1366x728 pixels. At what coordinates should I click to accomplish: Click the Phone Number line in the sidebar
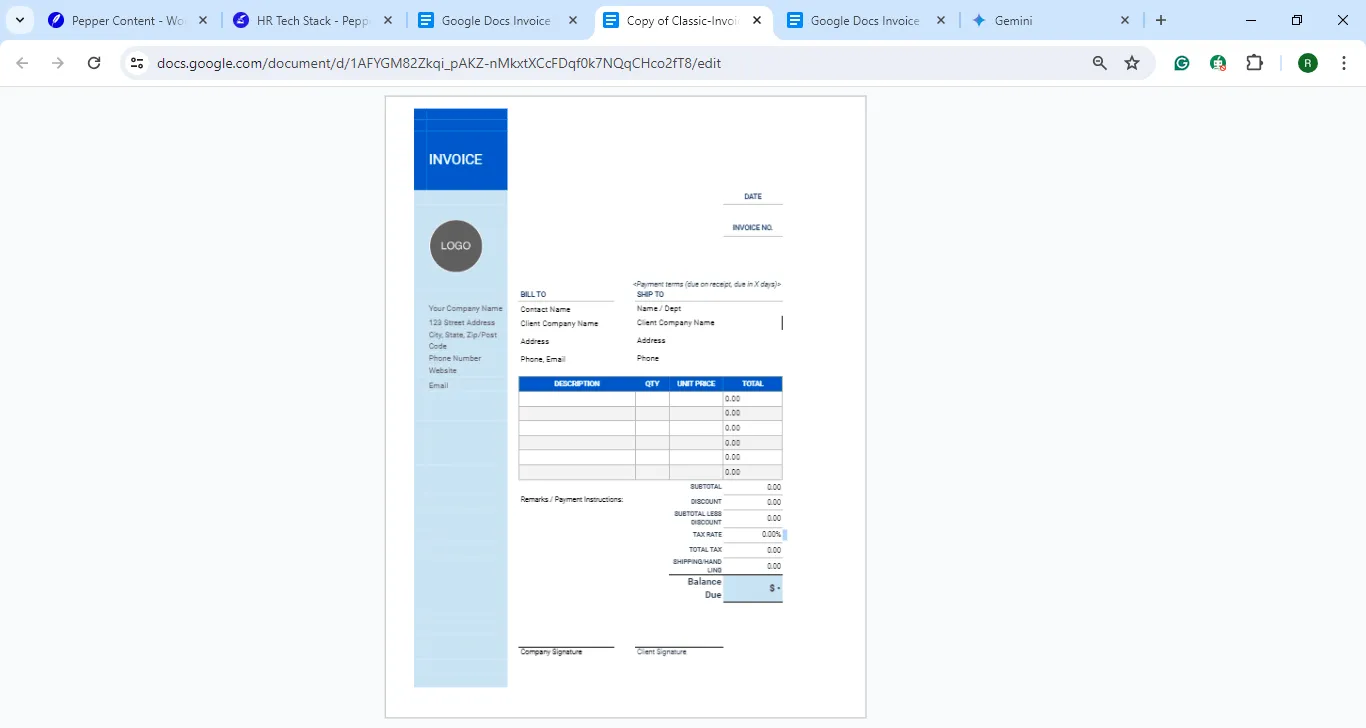coord(455,358)
